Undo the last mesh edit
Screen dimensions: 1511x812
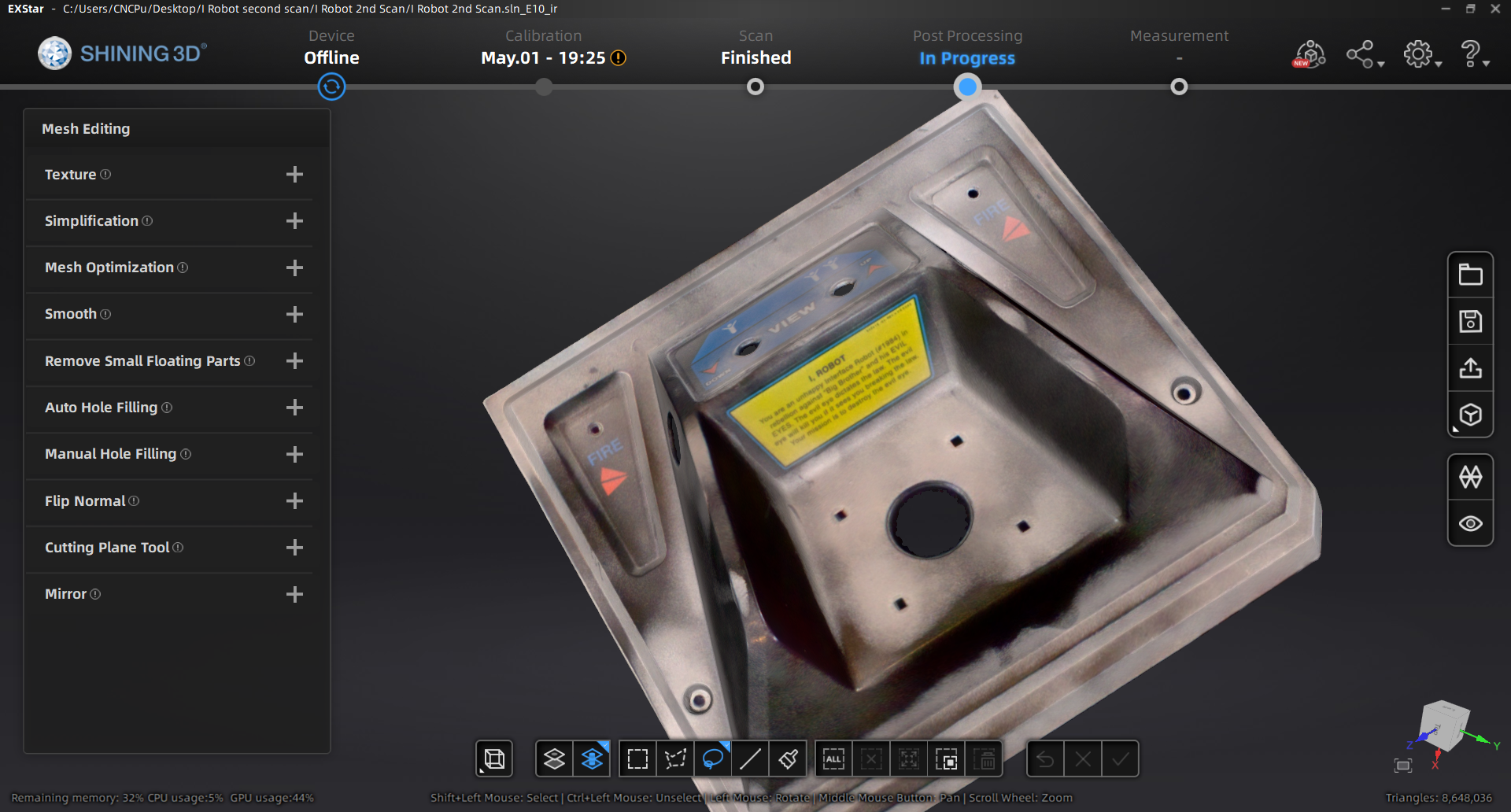1045,758
